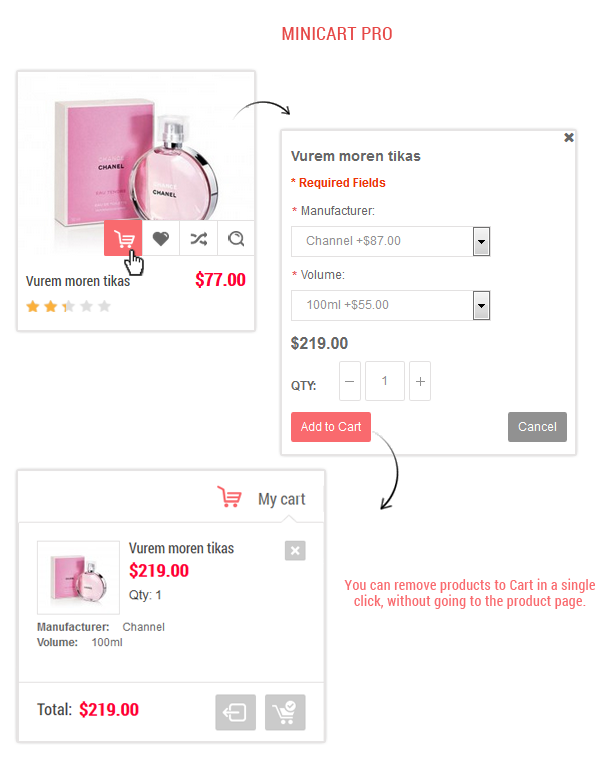Click the checkout cart icon button

[x=285, y=712]
